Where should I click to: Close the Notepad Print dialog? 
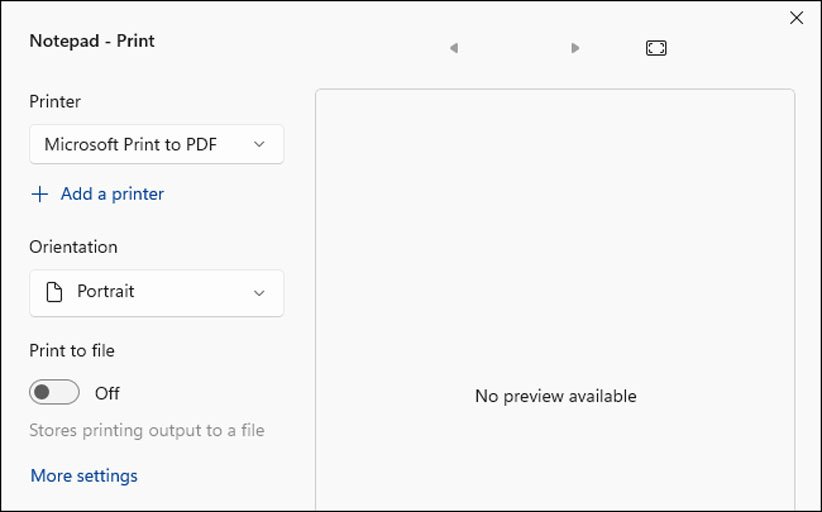click(x=796, y=18)
